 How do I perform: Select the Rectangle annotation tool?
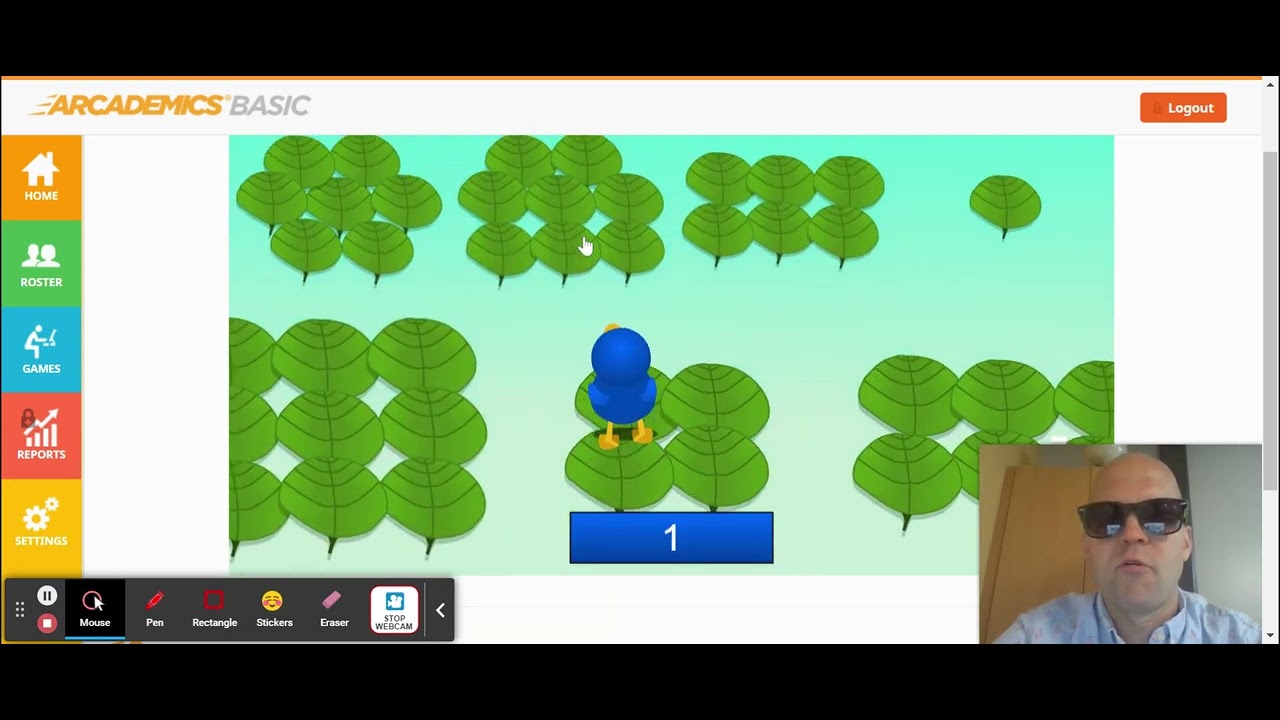214,609
